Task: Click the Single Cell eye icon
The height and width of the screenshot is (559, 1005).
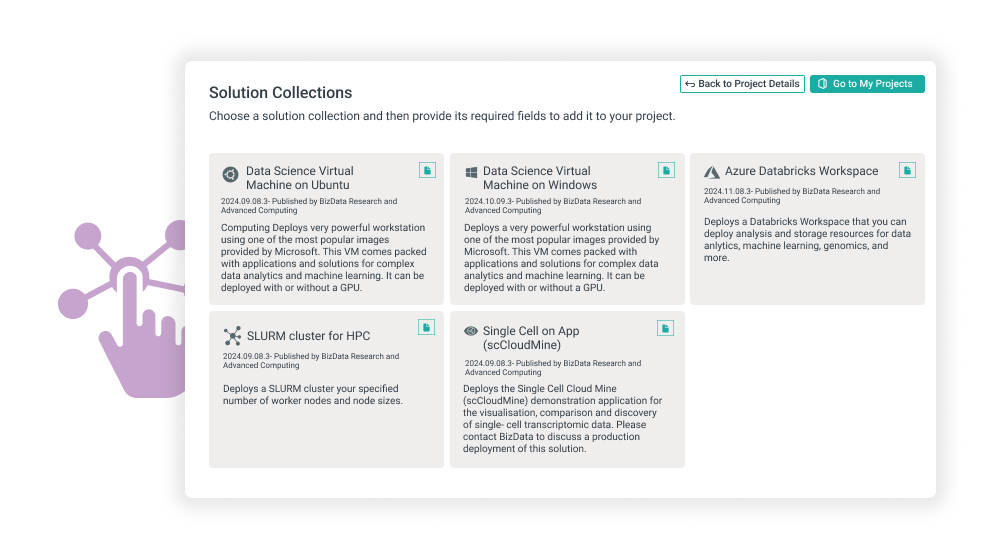Action: pyautogui.click(x=470, y=331)
